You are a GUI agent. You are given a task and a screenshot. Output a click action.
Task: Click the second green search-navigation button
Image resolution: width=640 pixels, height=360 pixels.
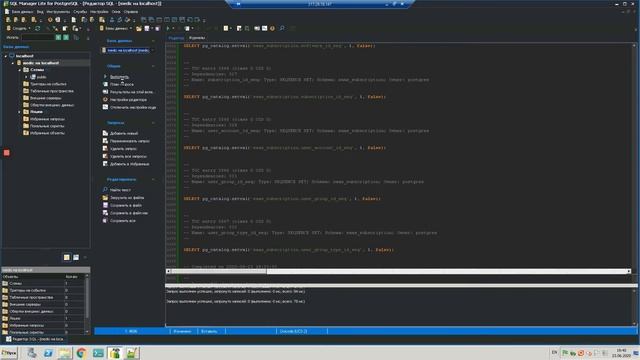pyautogui.click(x=66, y=38)
